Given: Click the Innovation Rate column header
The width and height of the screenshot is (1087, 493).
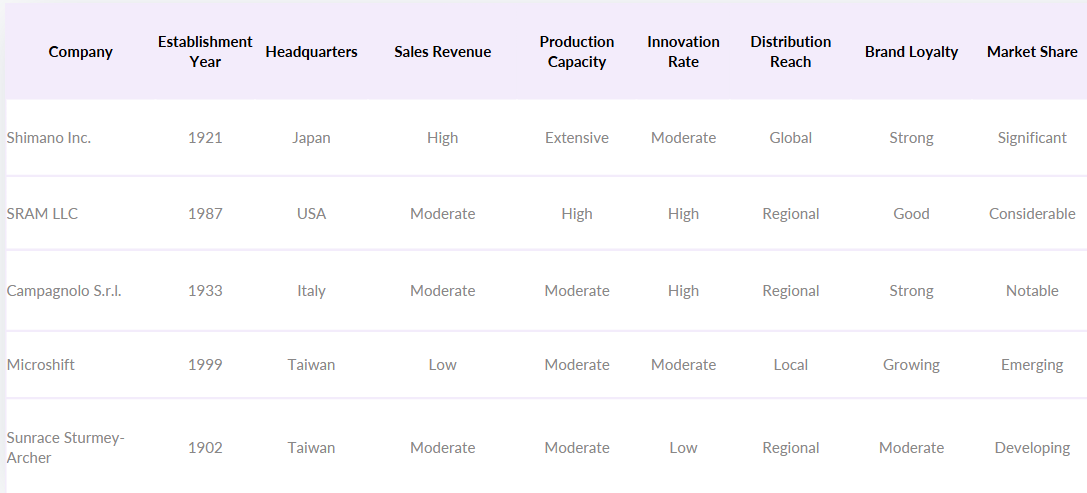Looking at the screenshot, I should (x=684, y=52).
